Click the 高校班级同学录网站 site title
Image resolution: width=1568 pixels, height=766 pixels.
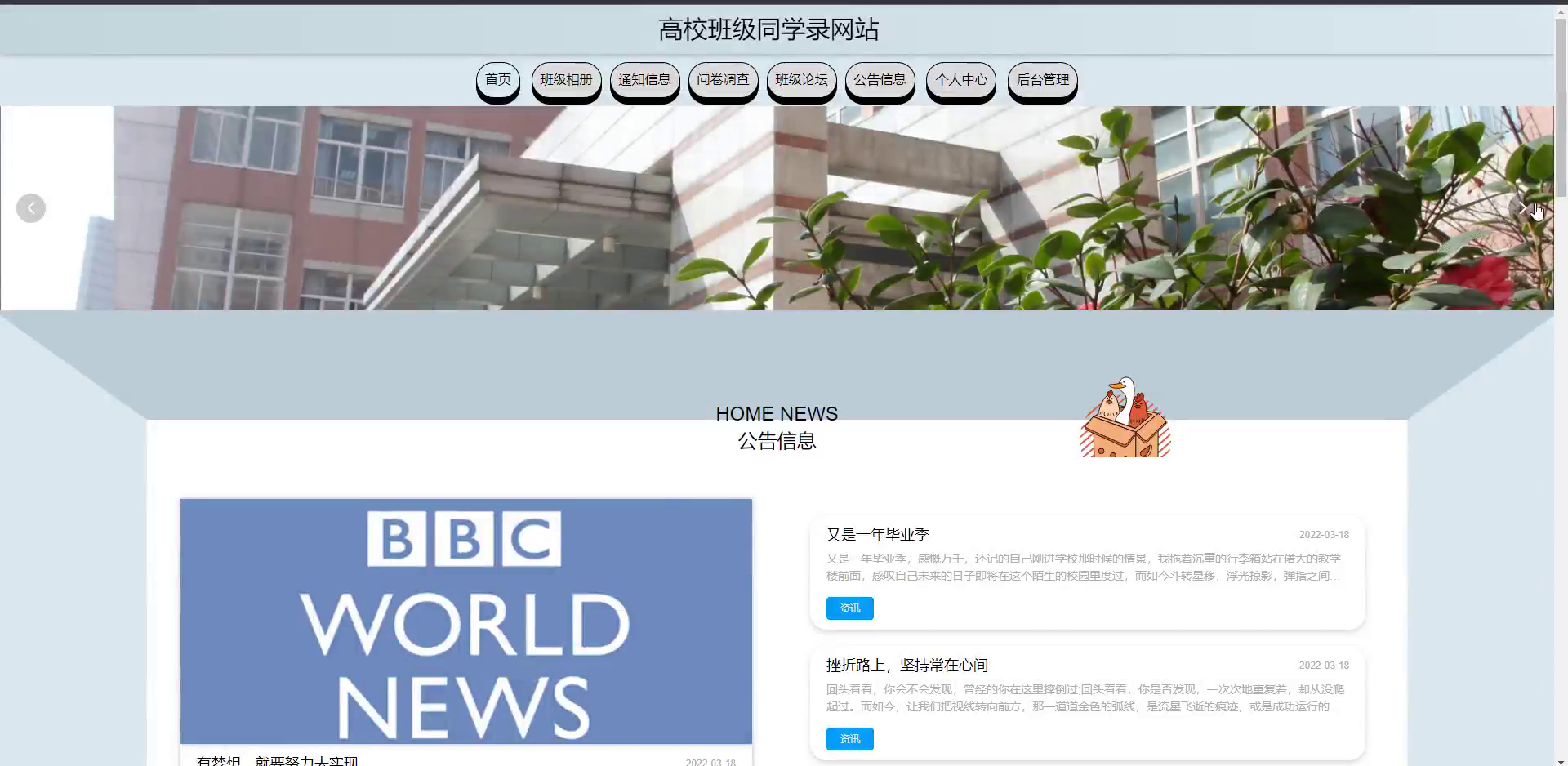click(768, 30)
